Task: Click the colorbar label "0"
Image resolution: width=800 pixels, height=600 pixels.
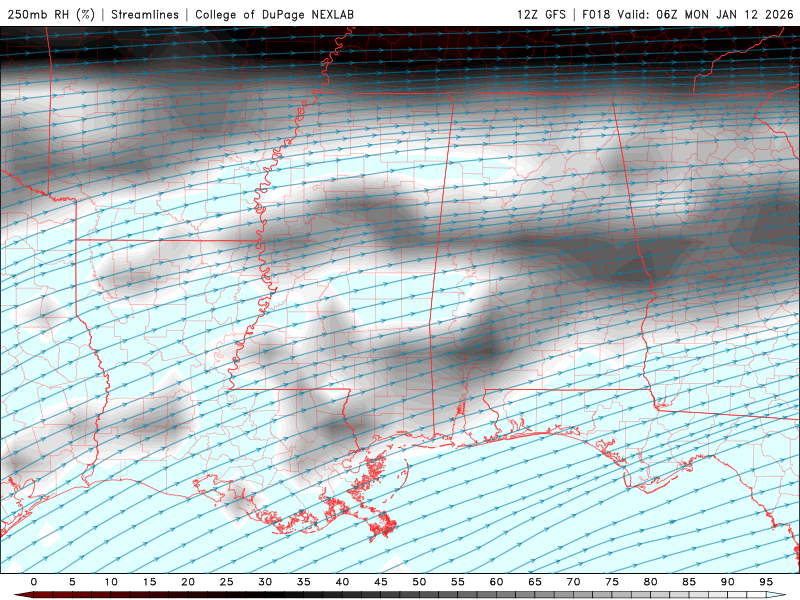Action: [34, 582]
